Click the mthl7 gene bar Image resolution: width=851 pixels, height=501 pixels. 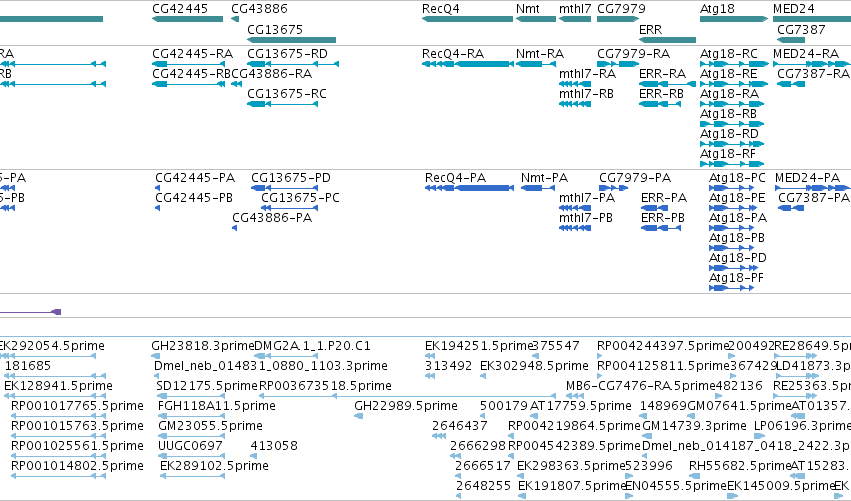[575, 19]
